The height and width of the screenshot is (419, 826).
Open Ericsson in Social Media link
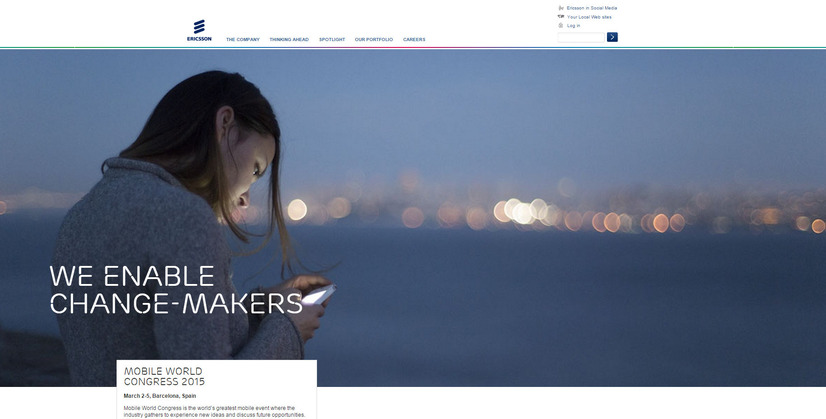coord(592,8)
